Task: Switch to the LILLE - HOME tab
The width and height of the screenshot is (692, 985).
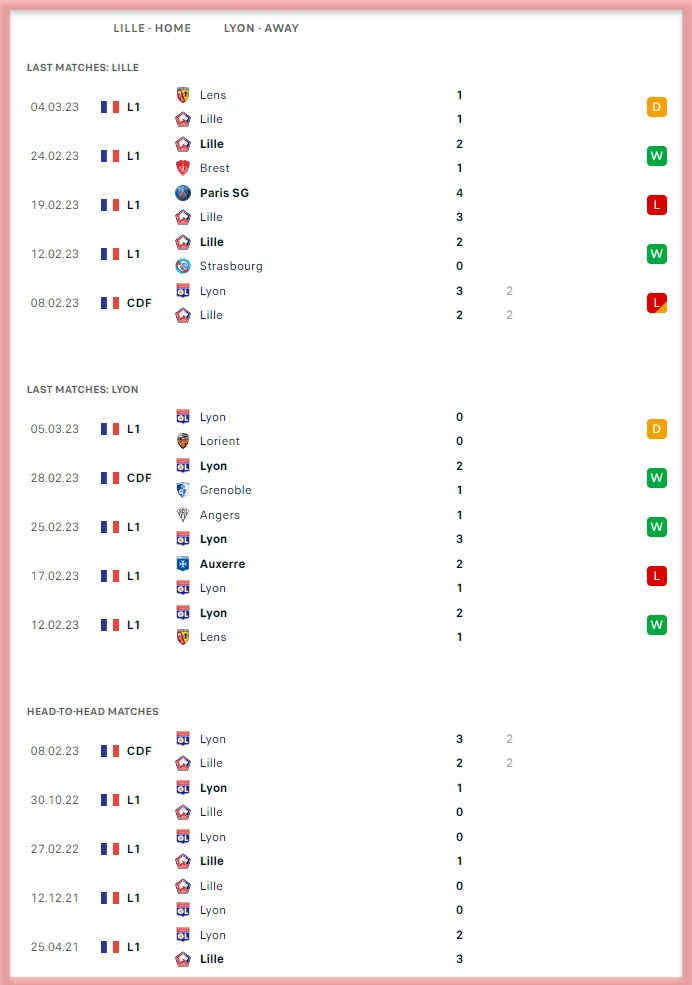Action: click(x=152, y=28)
